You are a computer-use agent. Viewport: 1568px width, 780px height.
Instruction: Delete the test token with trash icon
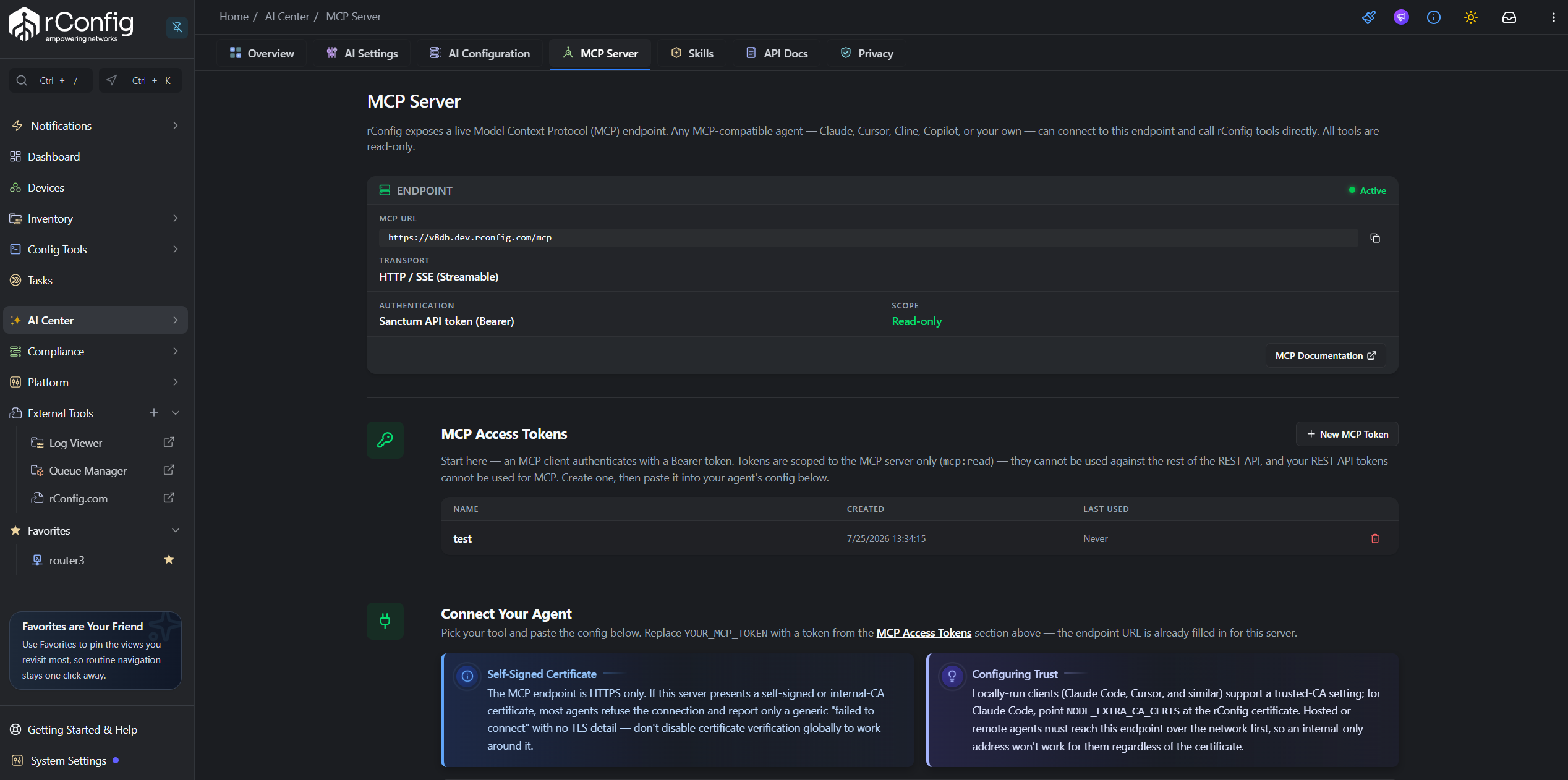coord(1375,538)
